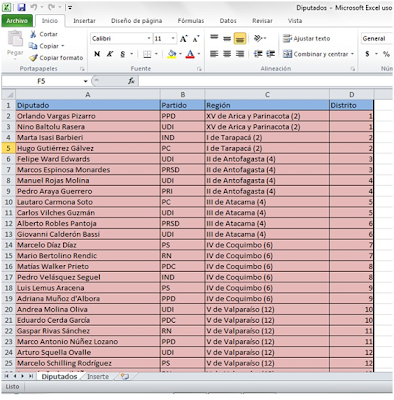Toggle italic K formatting

(x=110, y=54)
